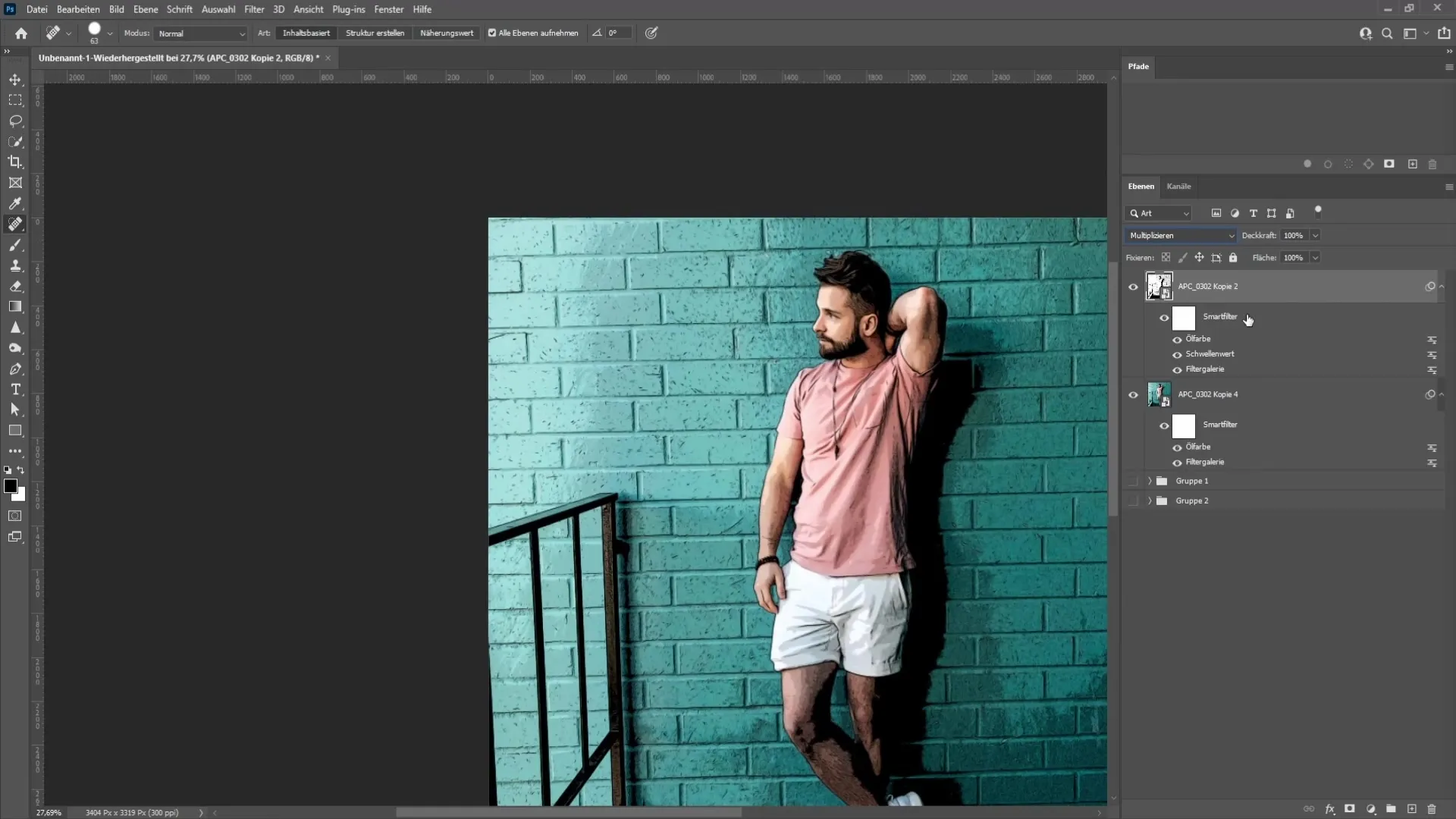Image resolution: width=1456 pixels, height=819 pixels.
Task: Select the Type tool
Action: [15, 389]
